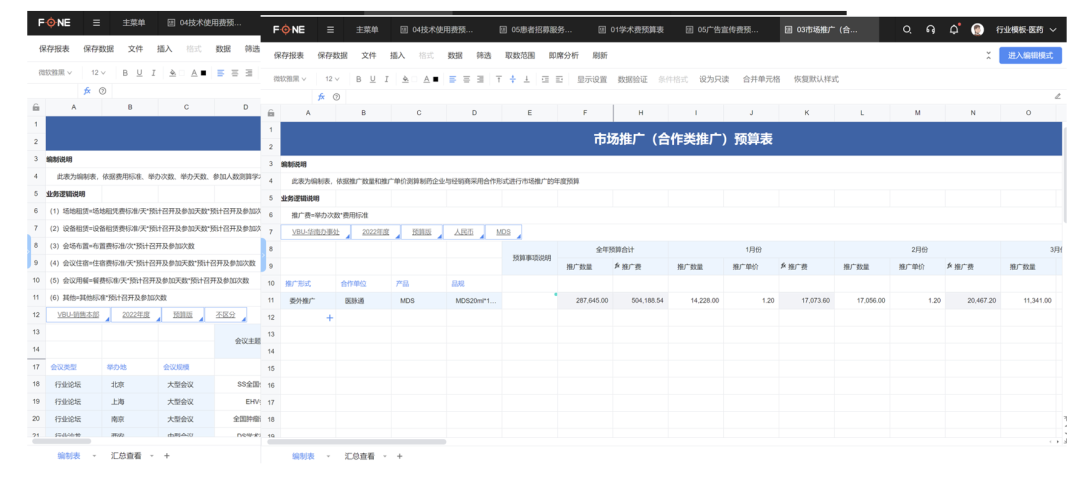Click white fill color swatch in front window
Image resolution: width=1080 pixels, height=490 pixels.
tap(415, 79)
